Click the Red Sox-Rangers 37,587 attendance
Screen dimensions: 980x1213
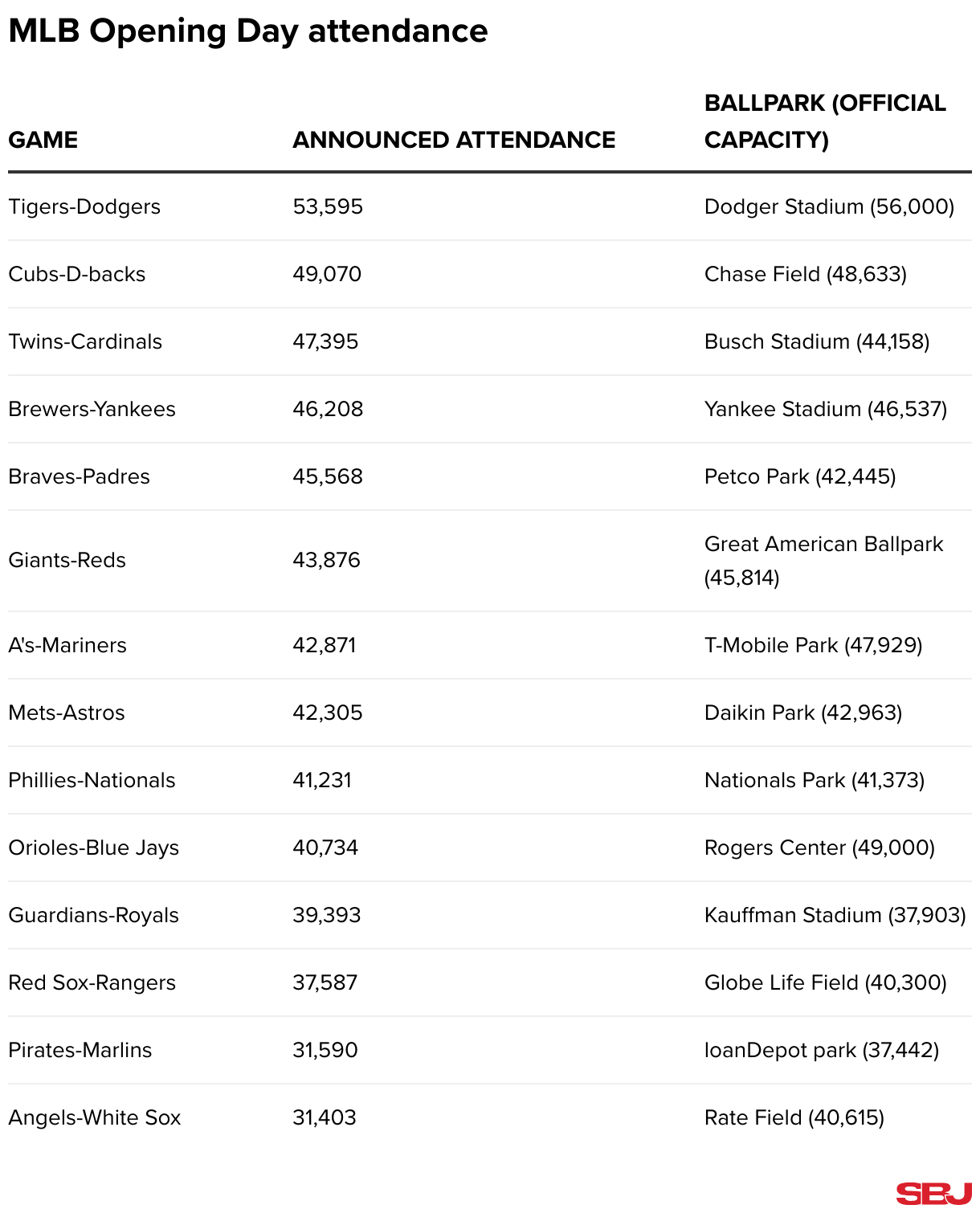325,982
